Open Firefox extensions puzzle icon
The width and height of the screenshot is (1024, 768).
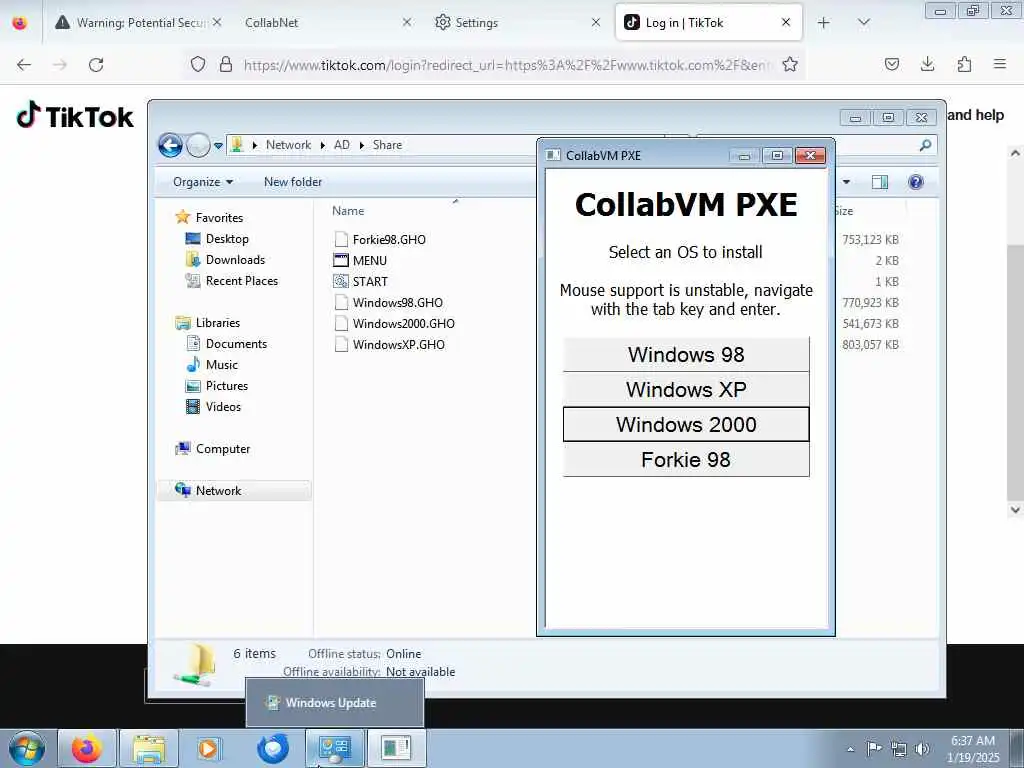click(x=964, y=64)
